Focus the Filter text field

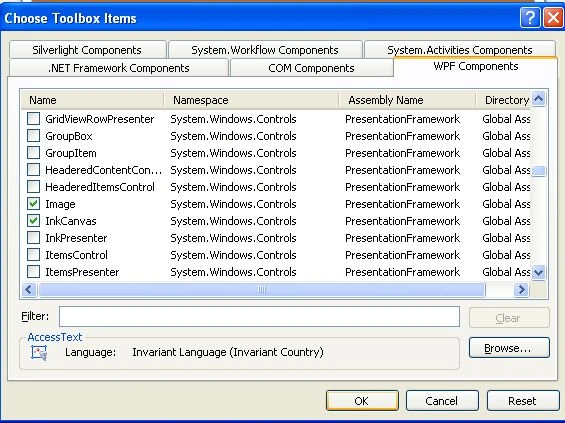coord(259,317)
